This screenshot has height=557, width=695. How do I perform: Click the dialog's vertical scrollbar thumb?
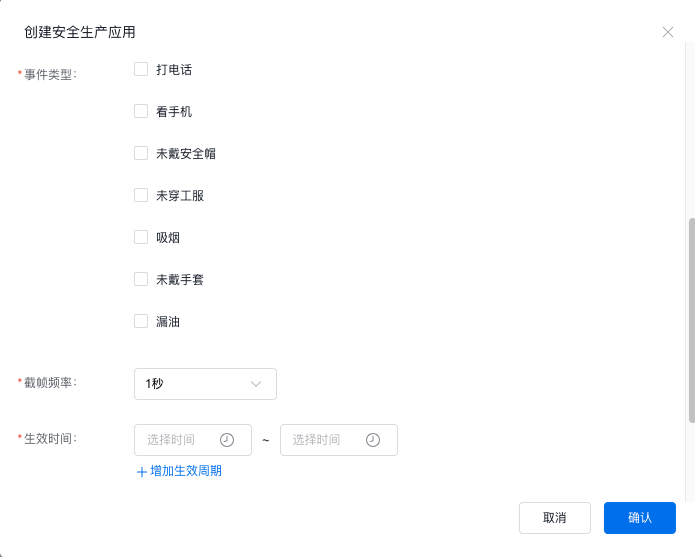(691, 320)
